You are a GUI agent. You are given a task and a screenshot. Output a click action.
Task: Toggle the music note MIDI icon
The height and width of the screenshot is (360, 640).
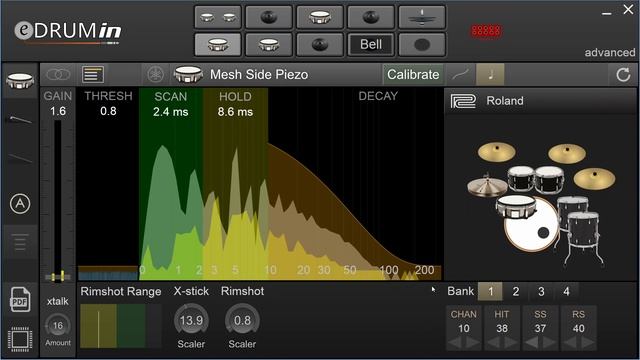(x=490, y=74)
